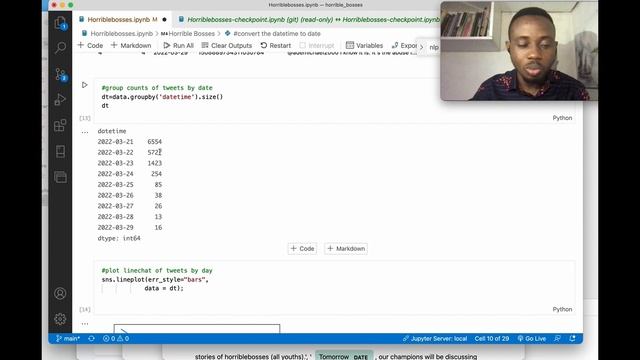Open the Search view in activity bar
The width and height of the screenshot is (640, 360).
(x=60, y=48)
